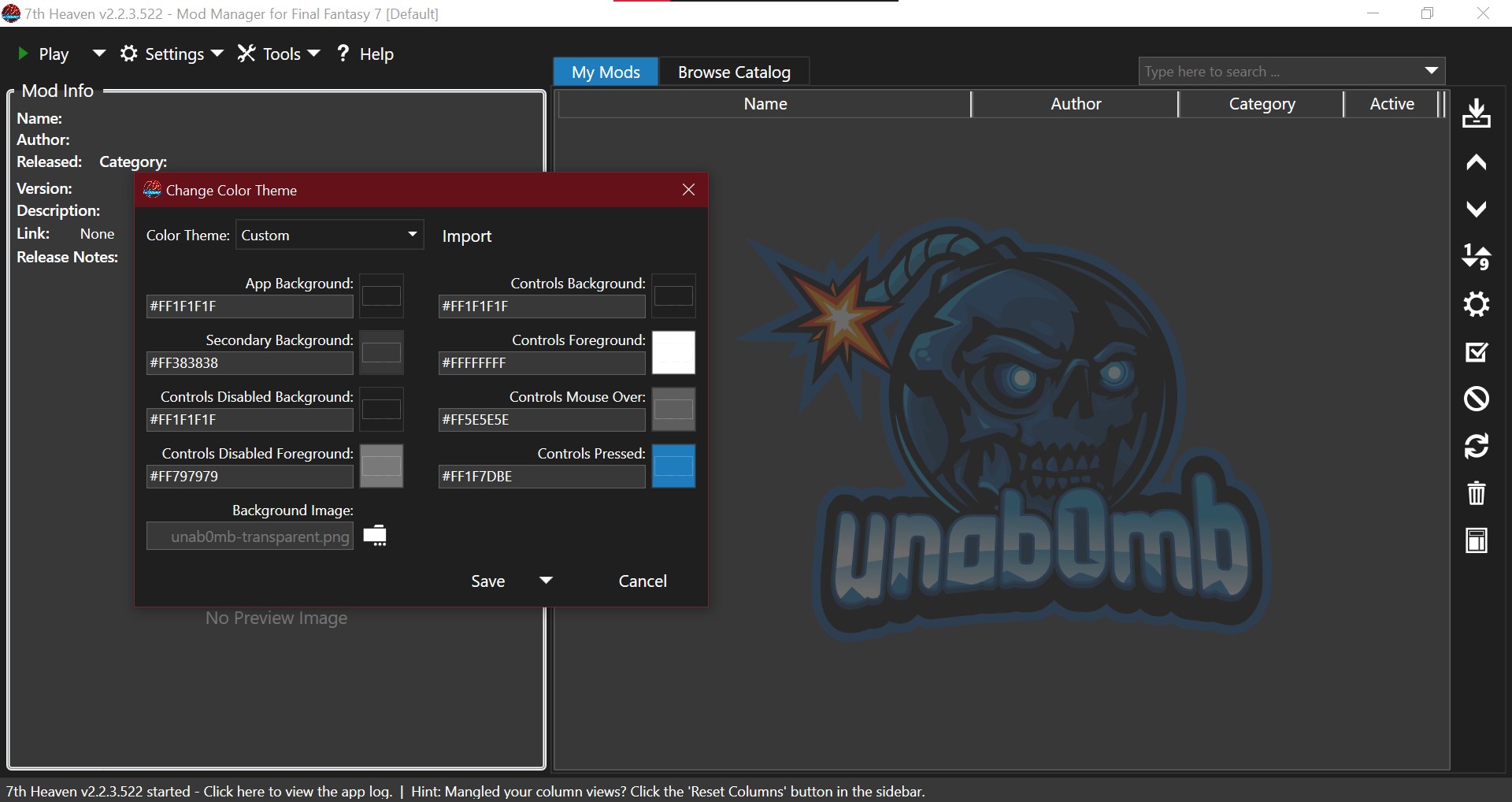Image resolution: width=1512 pixels, height=802 pixels.
Task: Click the Controls Foreground hex field #FFFFFFFF
Action: [x=542, y=363]
